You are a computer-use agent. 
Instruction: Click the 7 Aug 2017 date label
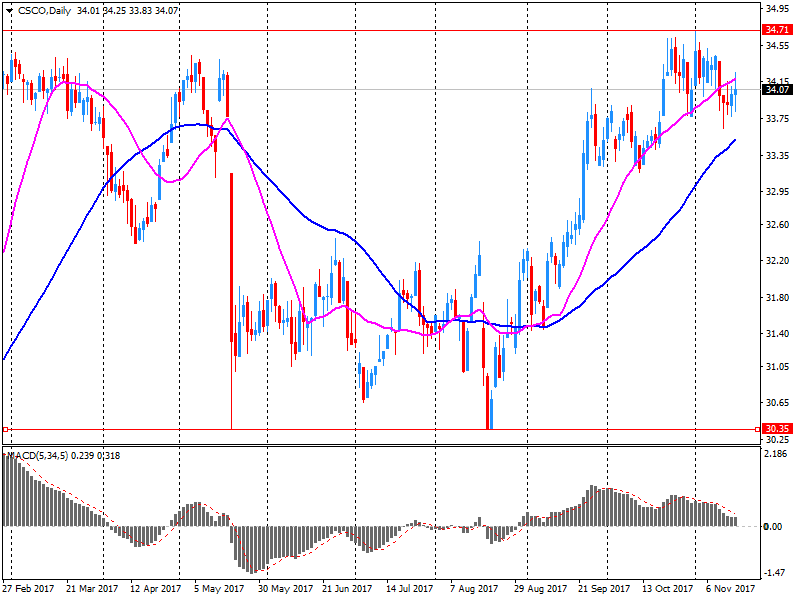(474, 589)
